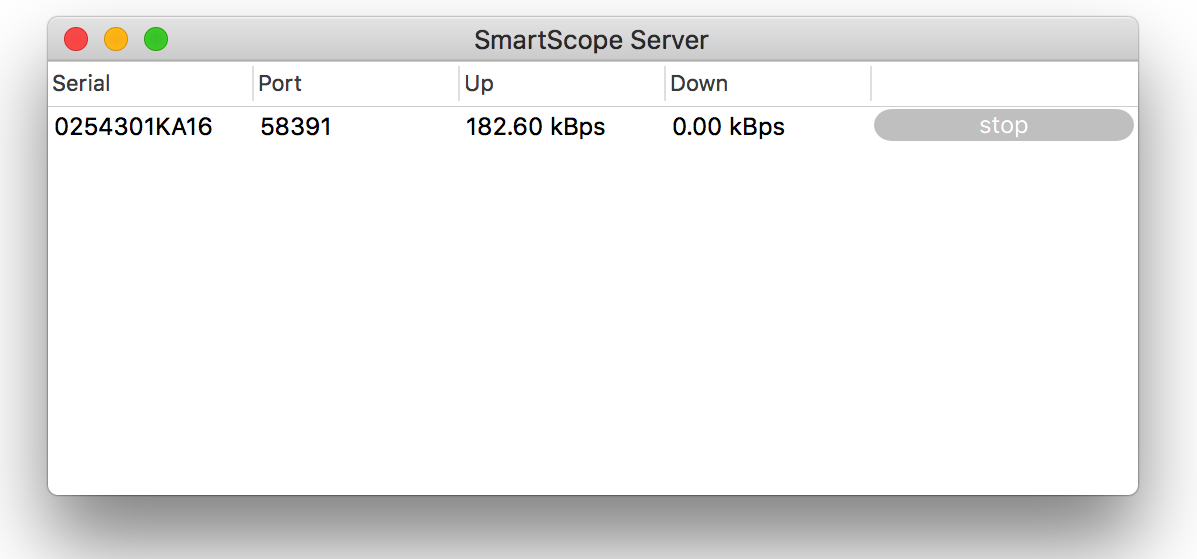
Task: Click divider between Serial and Port headers
Action: click(x=253, y=84)
